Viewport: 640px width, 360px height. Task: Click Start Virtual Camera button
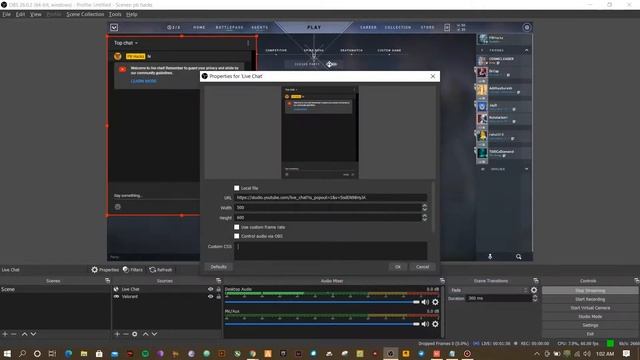point(590,308)
